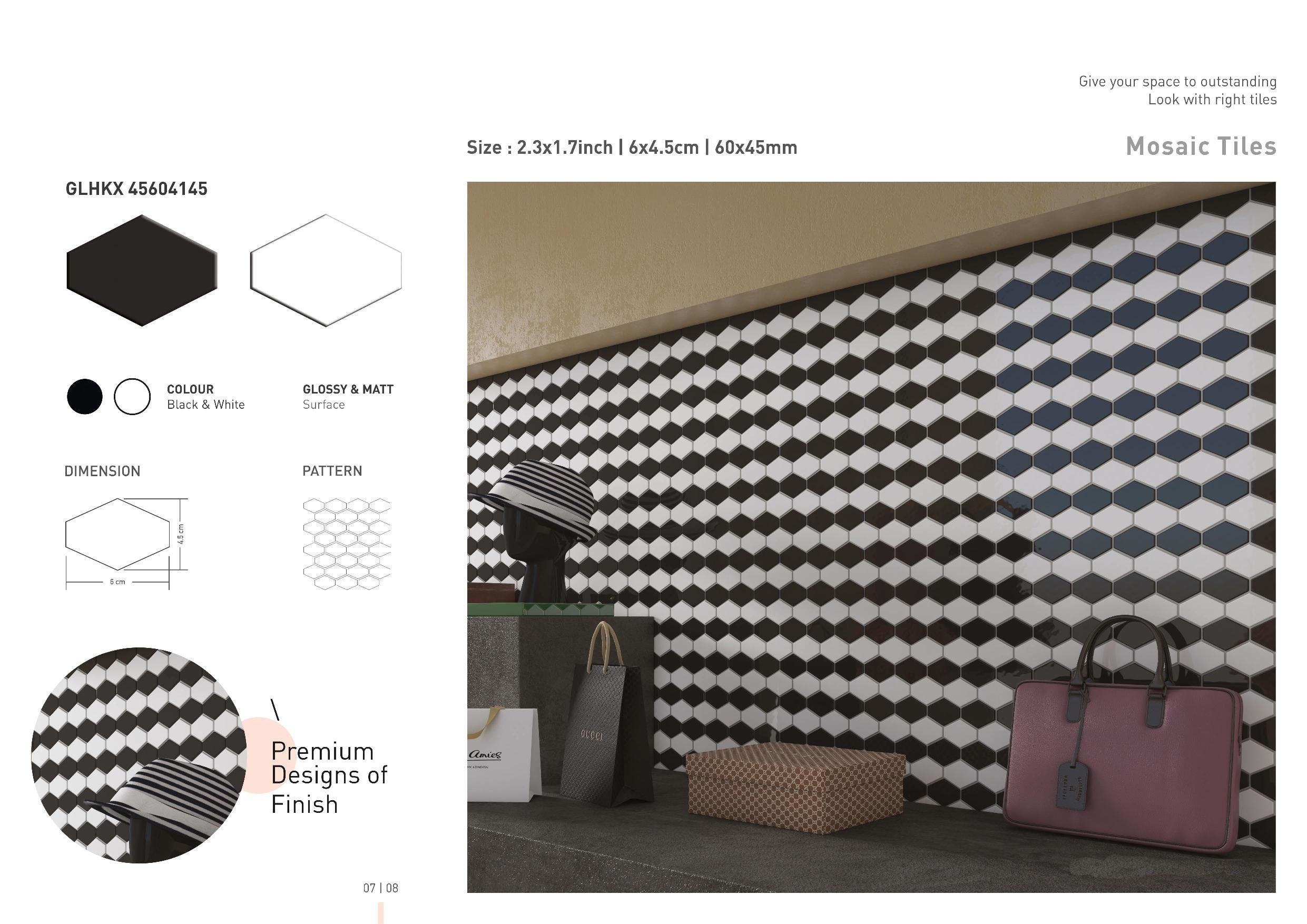The height and width of the screenshot is (924, 1307).
Task: Select the black colour circle swatch
Action: pos(85,396)
